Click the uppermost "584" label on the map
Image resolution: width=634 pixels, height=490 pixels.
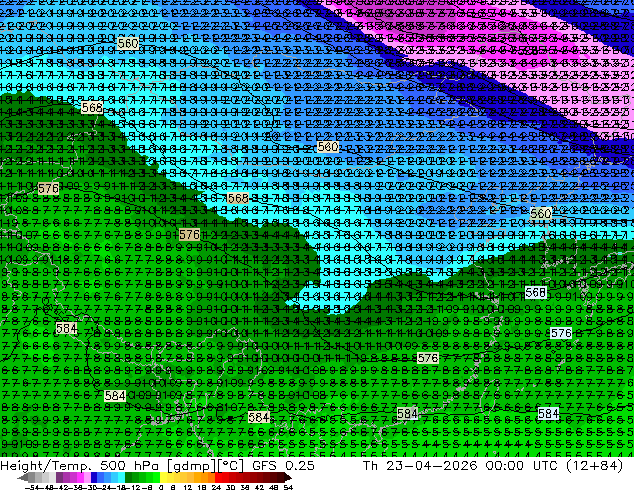click(66, 328)
